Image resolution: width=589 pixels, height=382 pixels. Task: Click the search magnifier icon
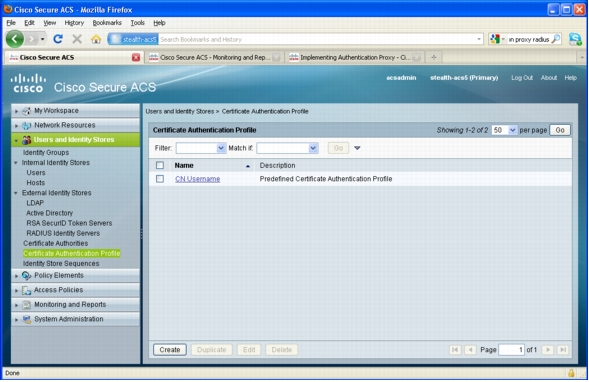556,39
